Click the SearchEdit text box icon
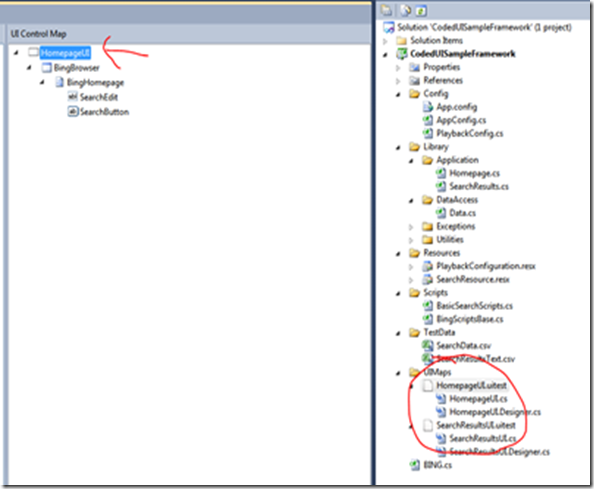Image resolution: width=594 pixels, height=489 pixels. tap(72, 97)
